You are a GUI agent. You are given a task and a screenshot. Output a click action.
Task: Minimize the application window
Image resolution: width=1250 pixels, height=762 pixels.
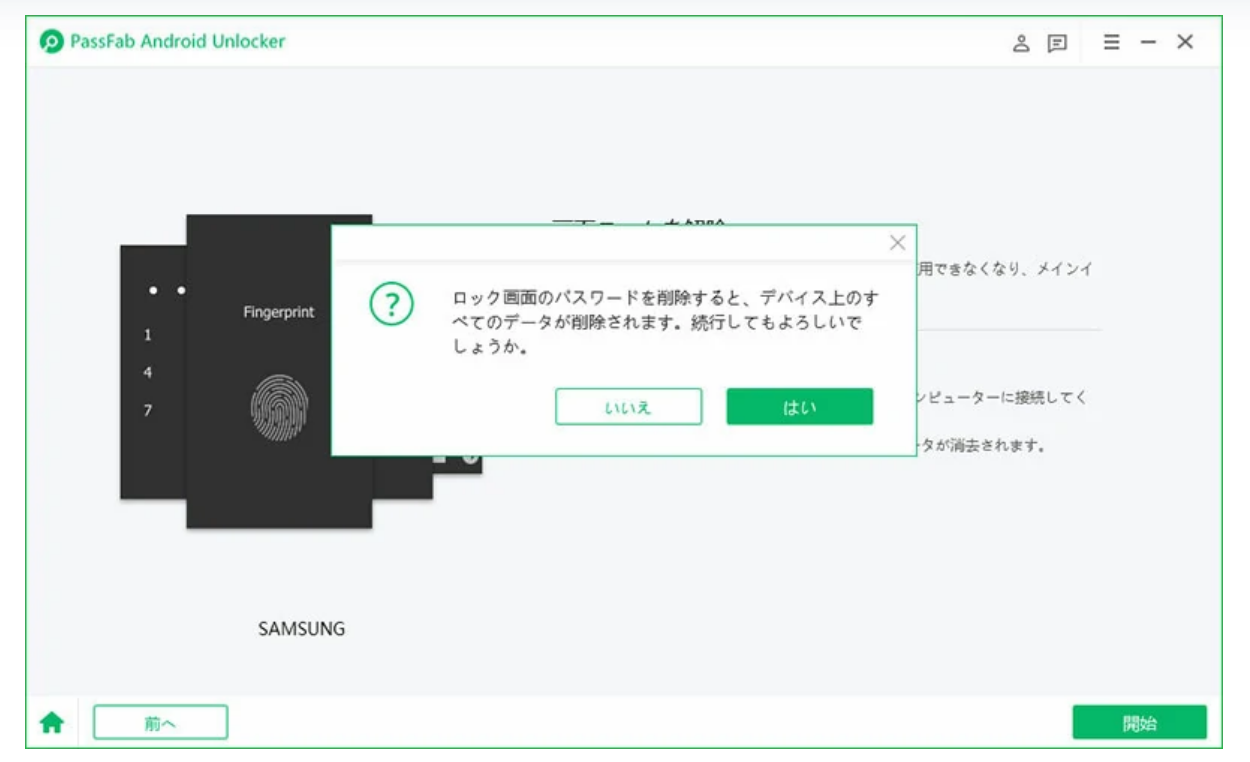pyautogui.click(x=1148, y=43)
